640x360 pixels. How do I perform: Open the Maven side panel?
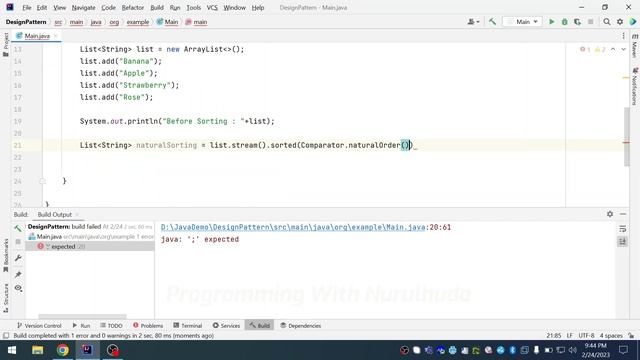pyautogui.click(x=635, y=46)
